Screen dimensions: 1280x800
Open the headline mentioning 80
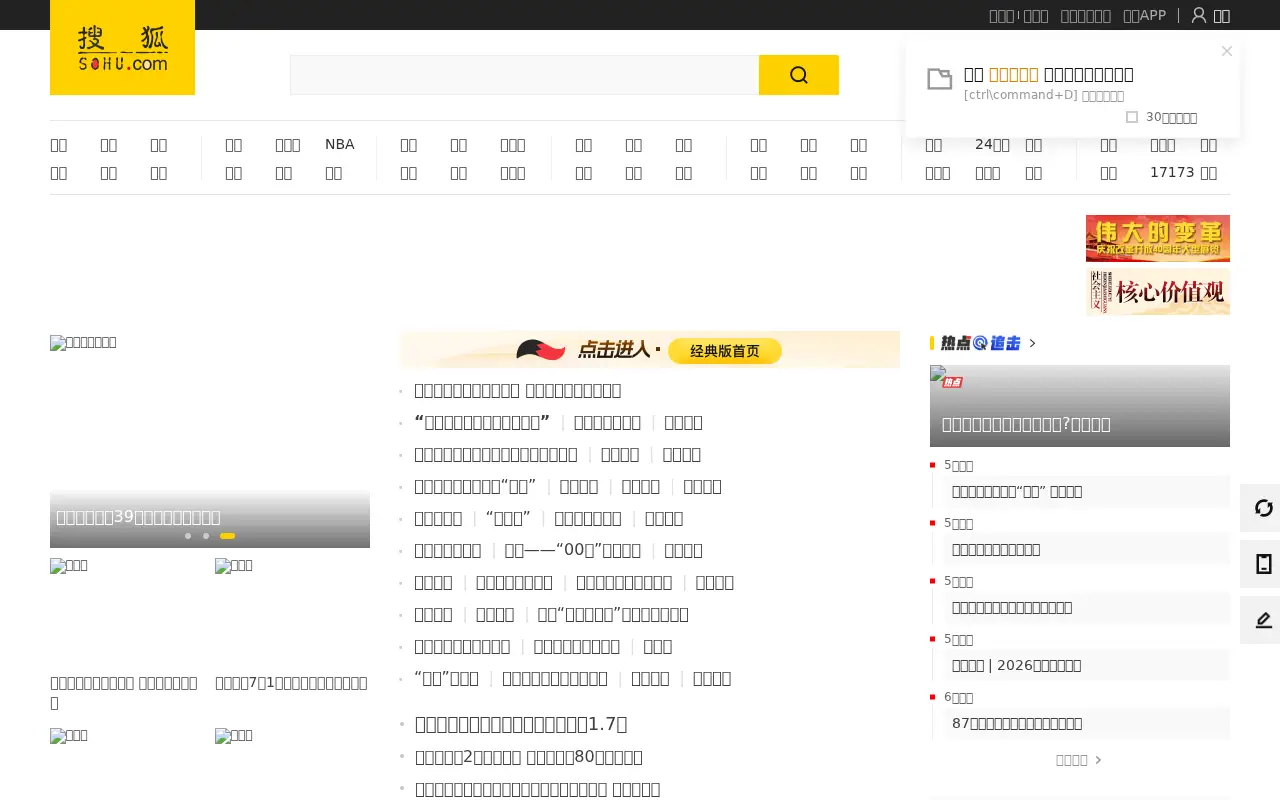tap(528, 757)
